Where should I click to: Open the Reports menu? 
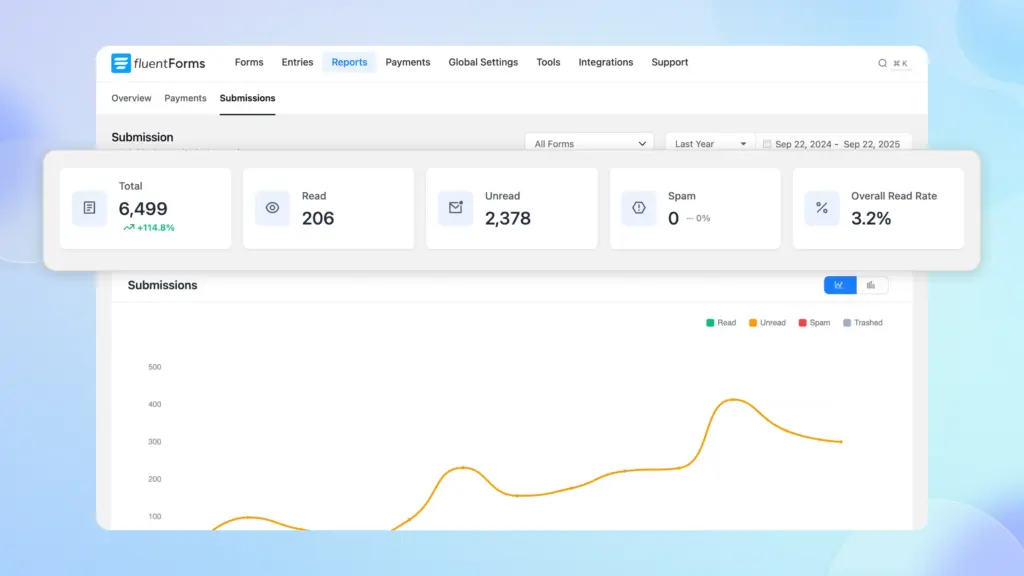[x=349, y=62]
